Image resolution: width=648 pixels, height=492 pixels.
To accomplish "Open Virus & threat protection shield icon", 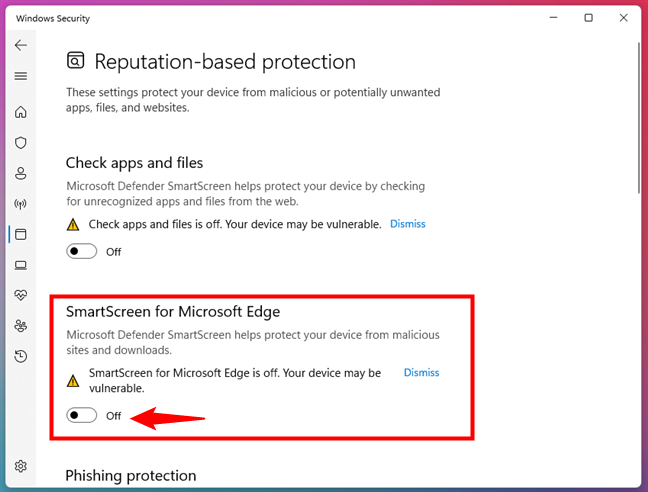I will coord(20,143).
